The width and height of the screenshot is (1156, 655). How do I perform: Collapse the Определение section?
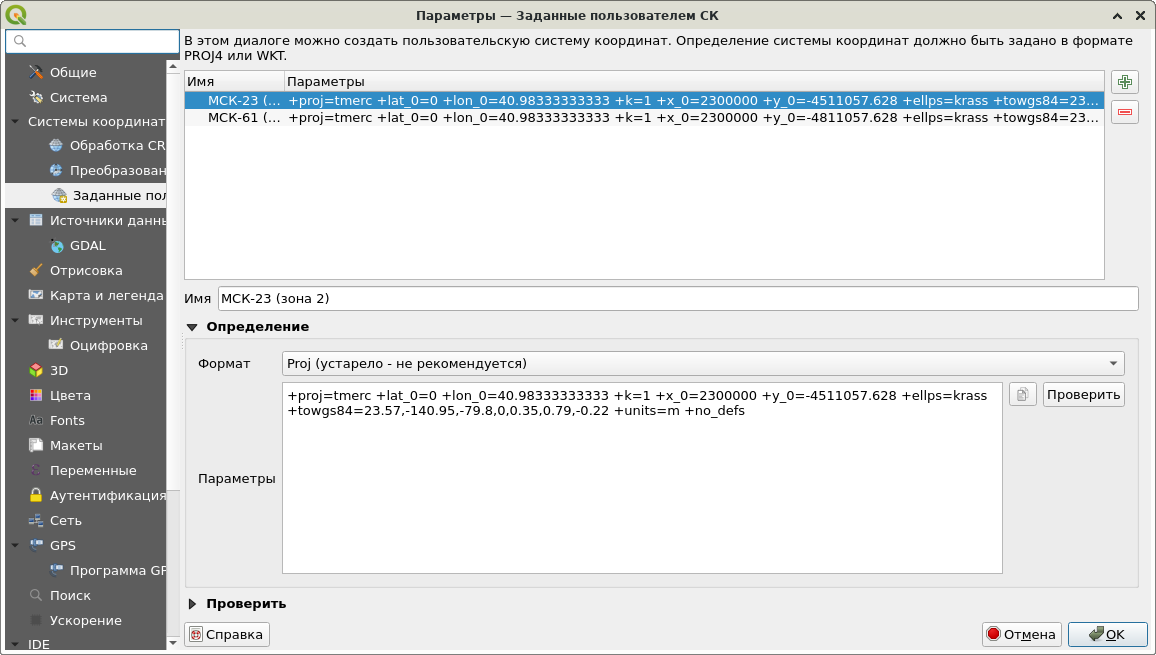[193, 326]
